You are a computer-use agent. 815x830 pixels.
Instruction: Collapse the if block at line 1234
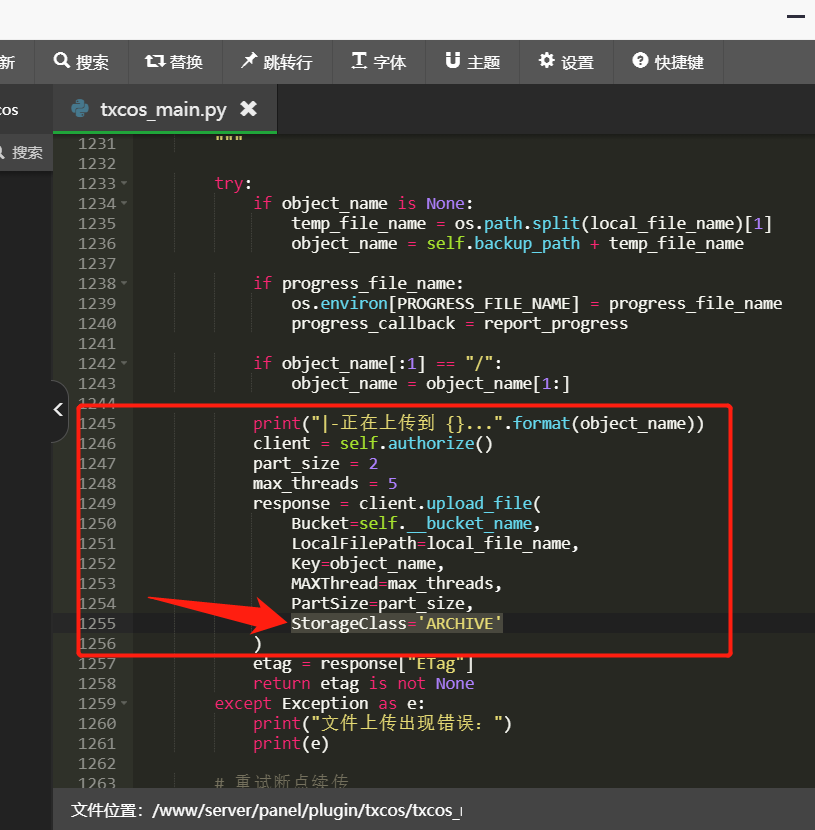124,204
